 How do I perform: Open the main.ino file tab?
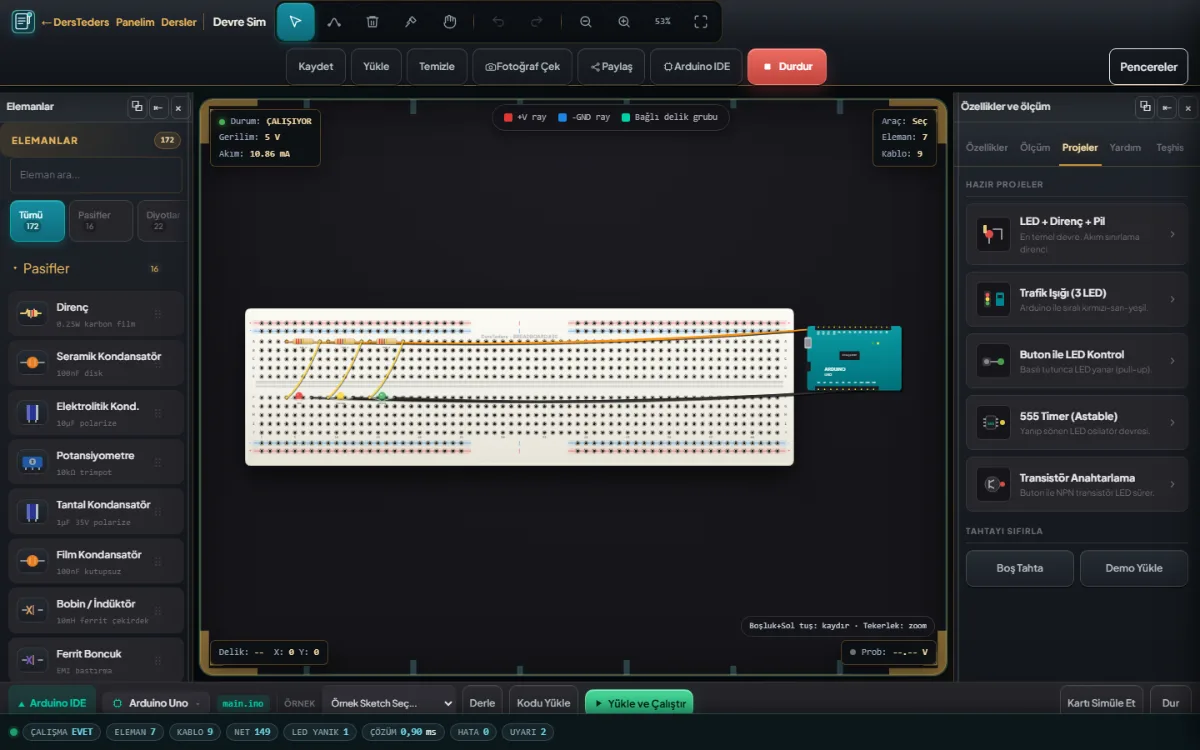[243, 703]
